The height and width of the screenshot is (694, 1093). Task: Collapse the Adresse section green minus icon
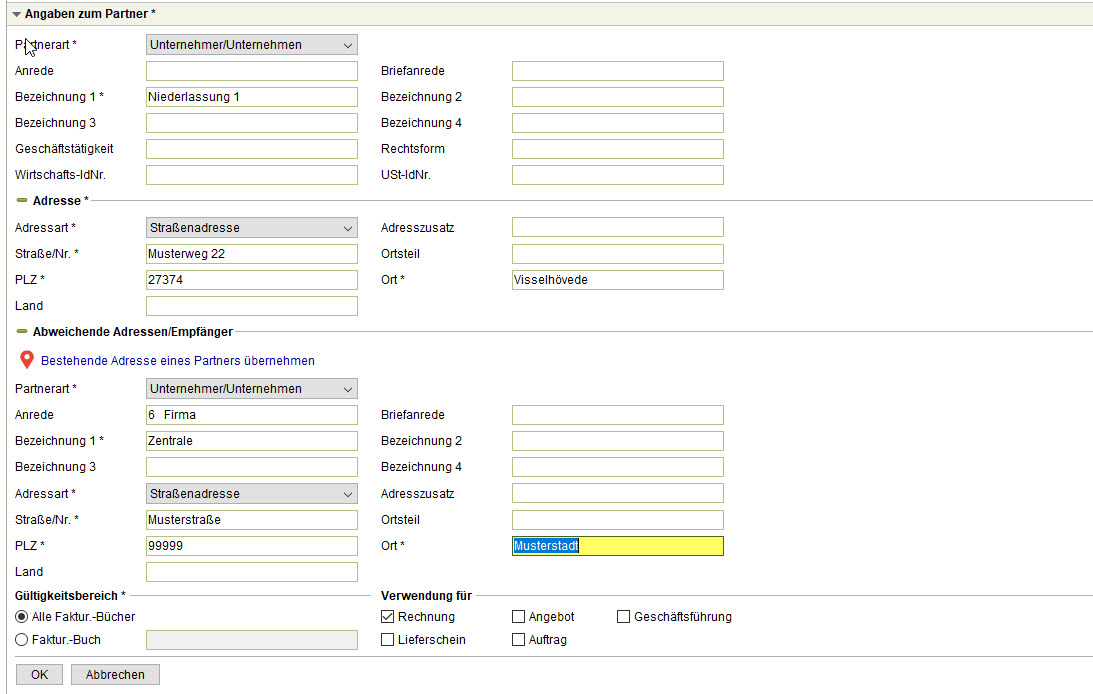[22, 201]
